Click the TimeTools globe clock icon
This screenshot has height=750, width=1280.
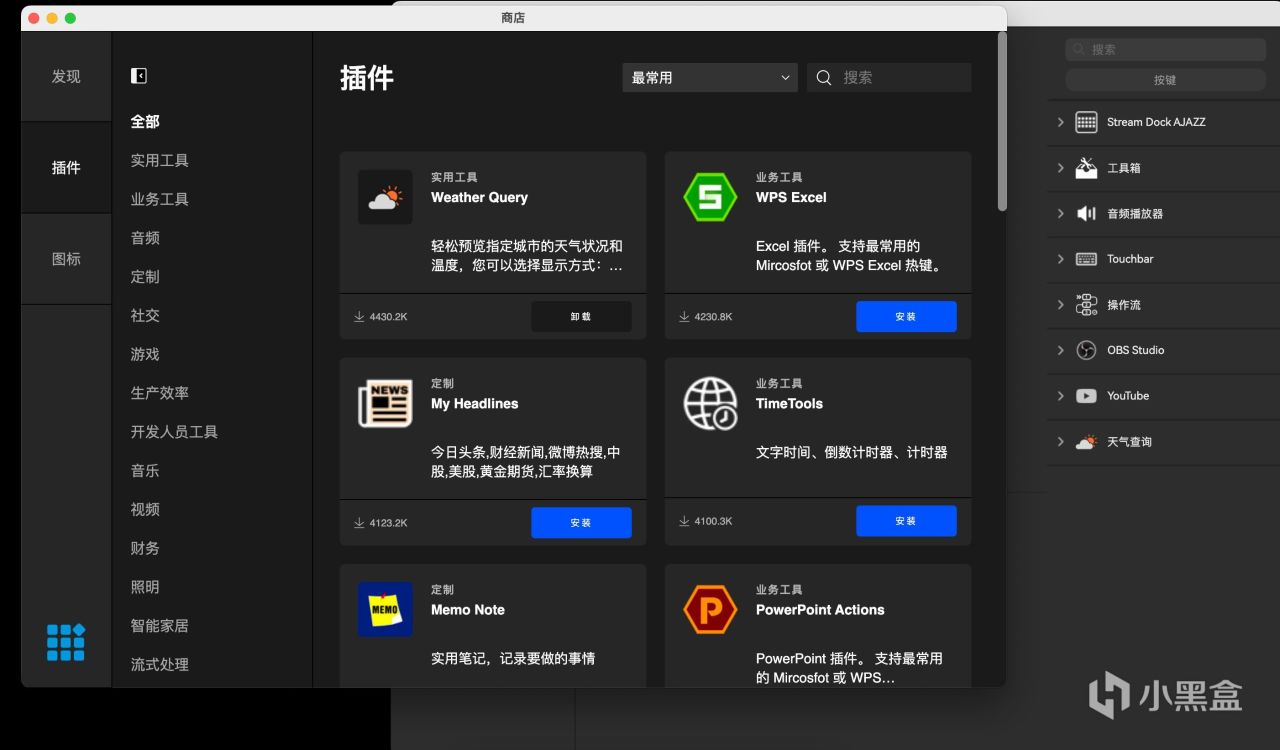point(710,403)
